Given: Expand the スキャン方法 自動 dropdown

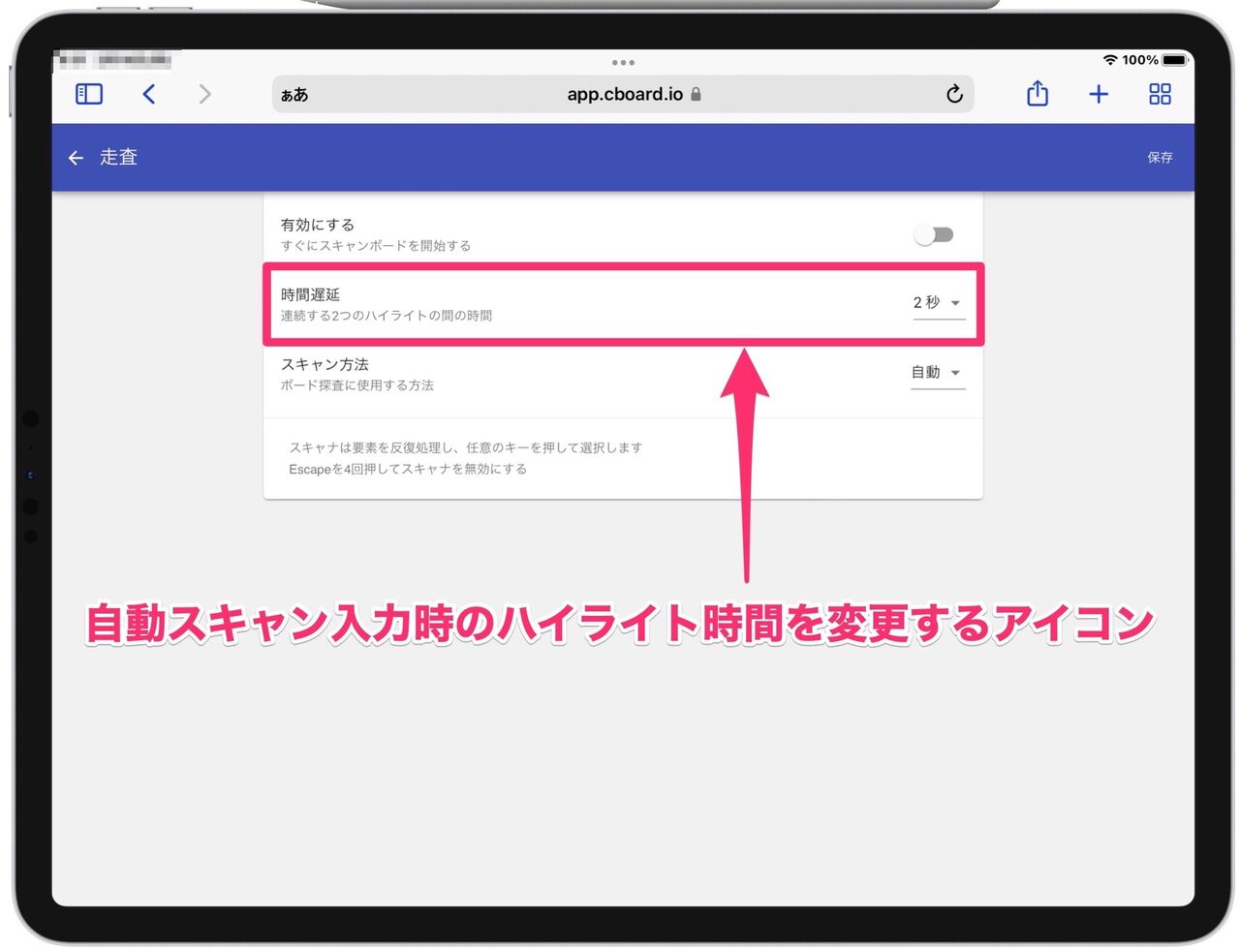Looking at the screenshot, I should (937, 373).
